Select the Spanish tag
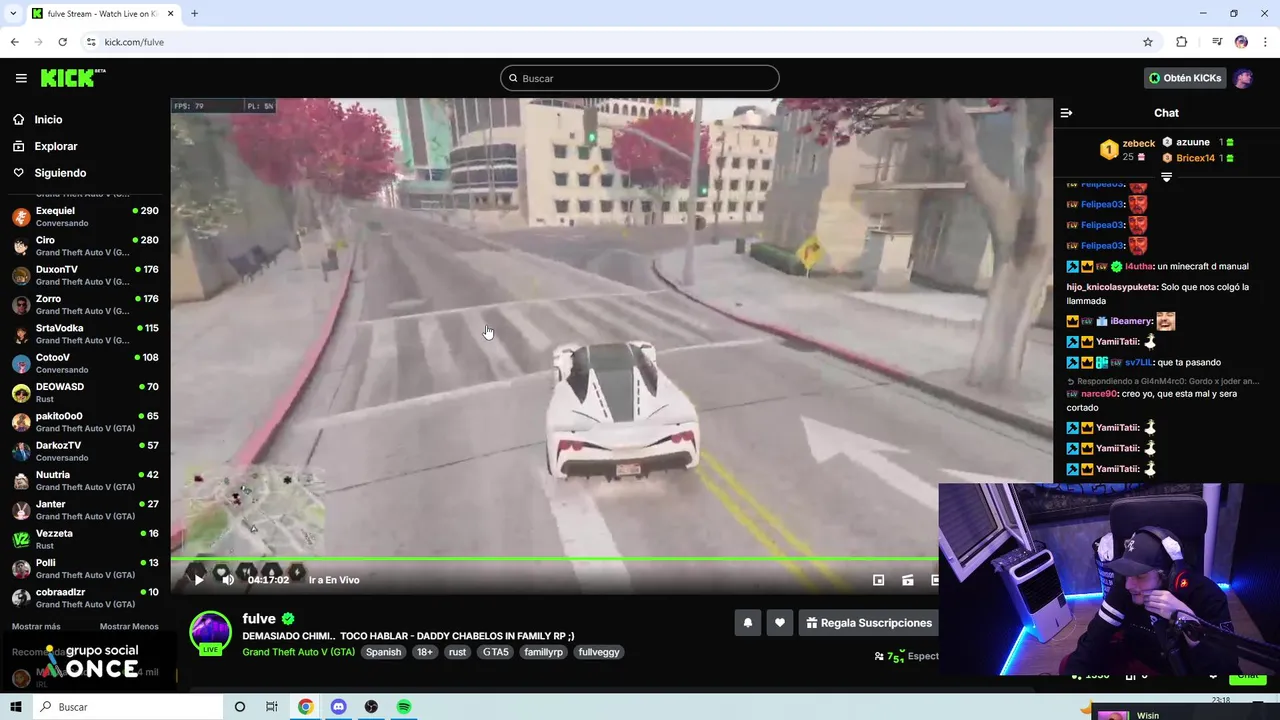The height and width of the screenshot is (720, 1280). tap(383, 652)
